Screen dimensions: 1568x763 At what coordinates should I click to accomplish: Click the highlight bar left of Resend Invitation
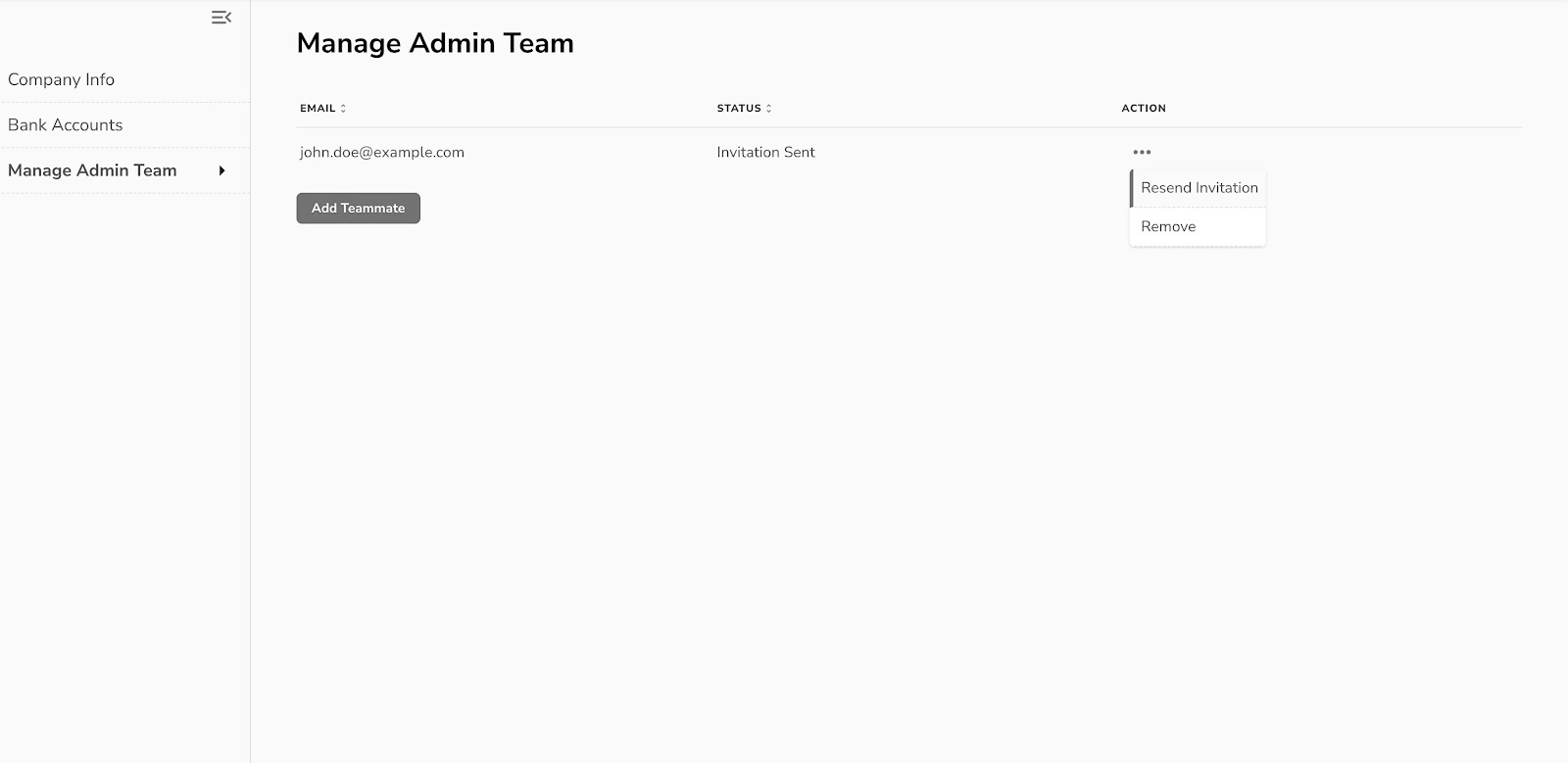pyautogui.click(x=1131, y=188)
